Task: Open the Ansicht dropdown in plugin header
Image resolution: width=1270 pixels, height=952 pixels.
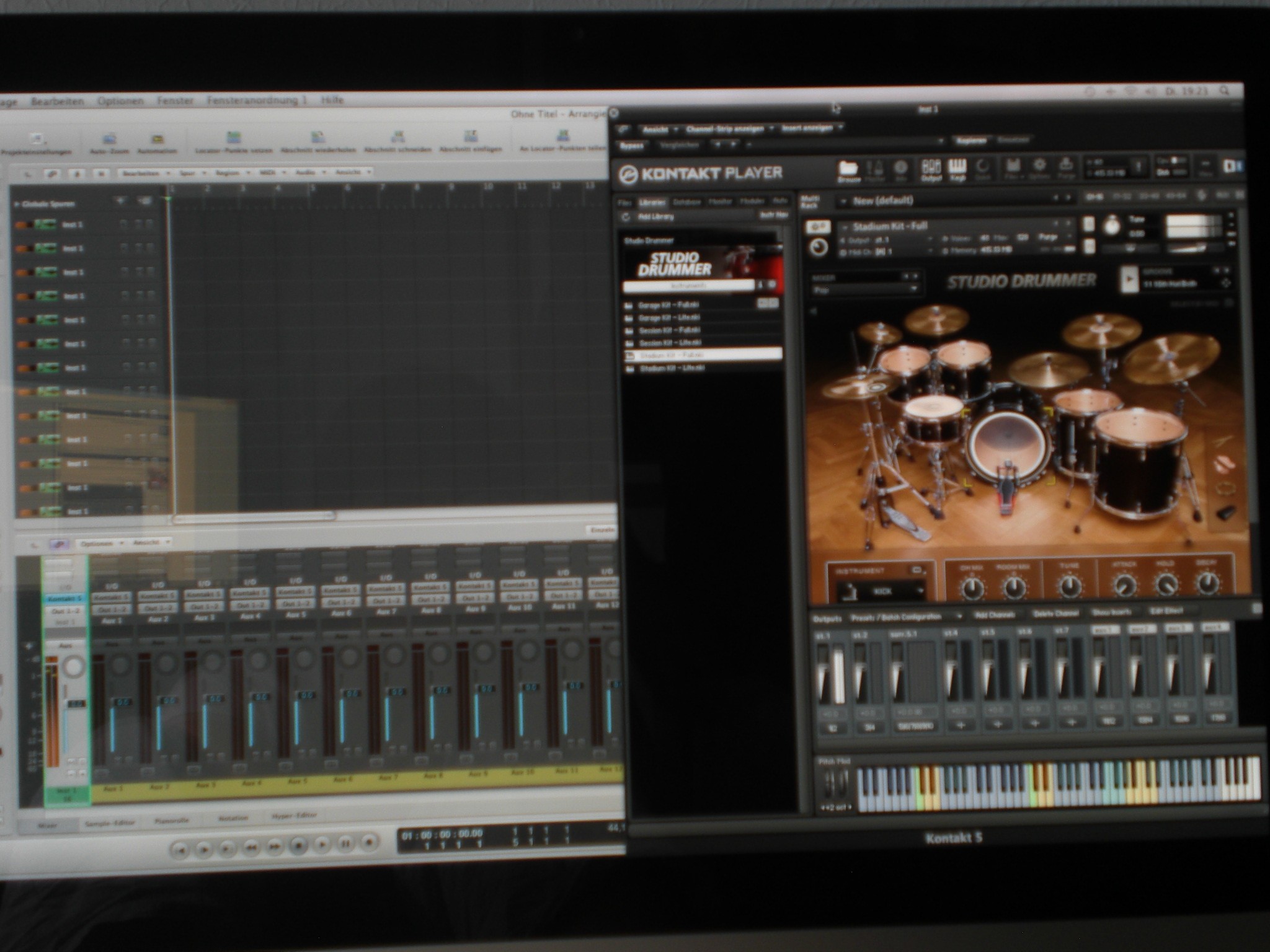Action: click(659, 130)
